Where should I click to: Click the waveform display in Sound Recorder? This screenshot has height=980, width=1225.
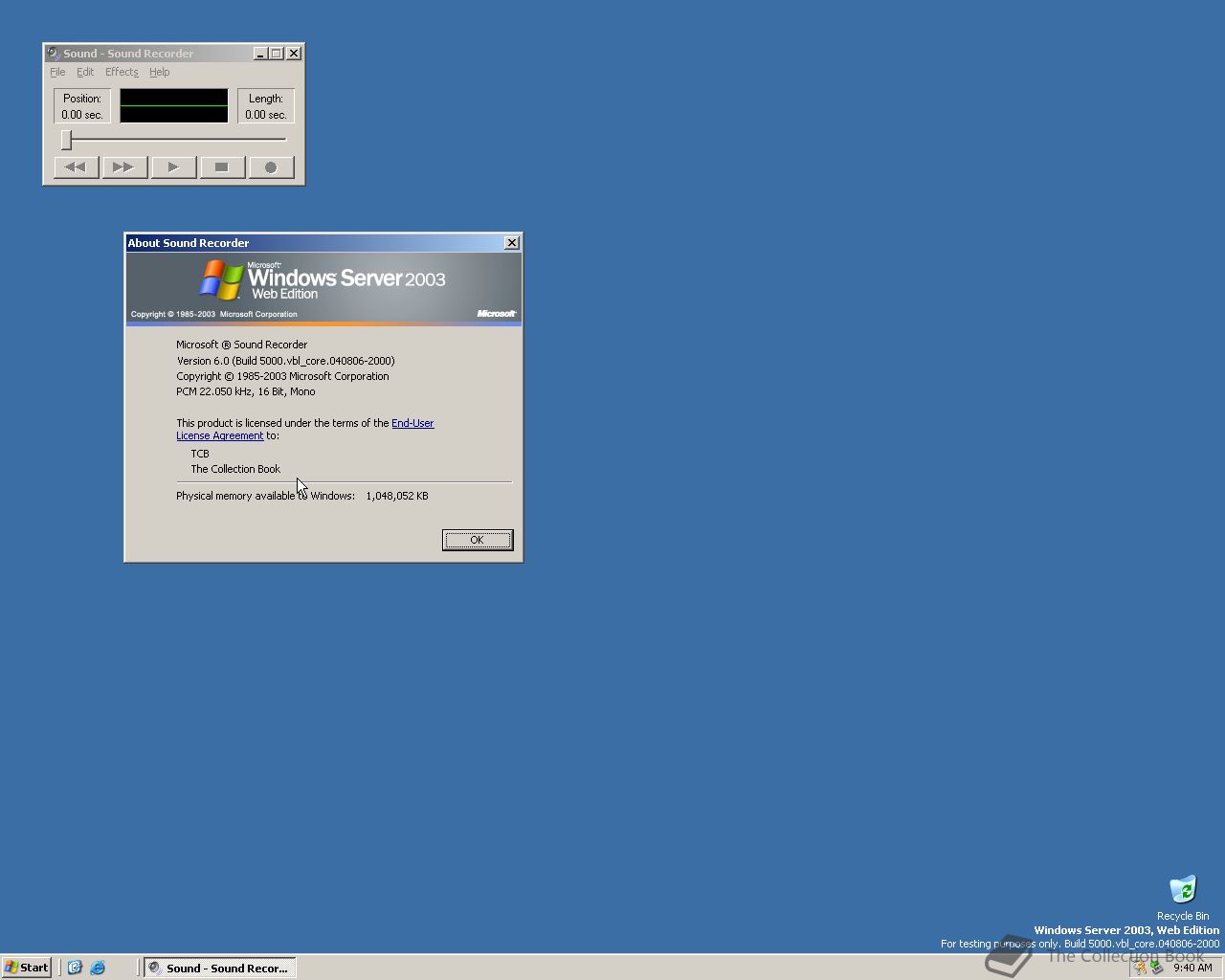[x=174, y=105]
